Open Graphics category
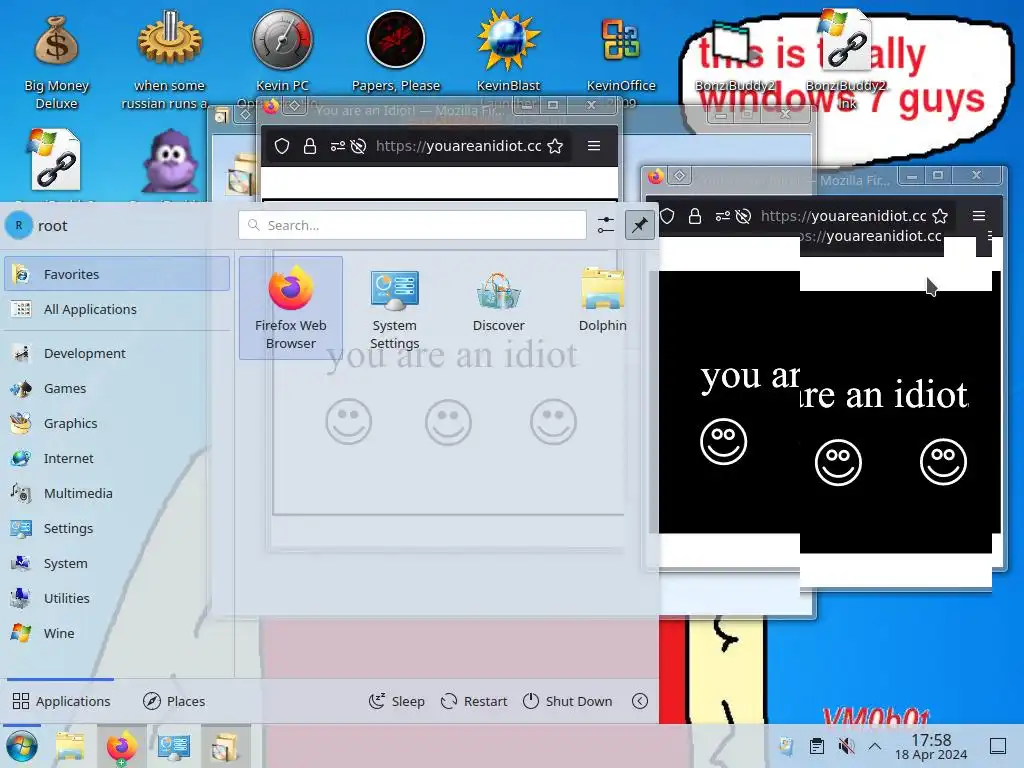Screen dimensions: 1024x768 click(x=117, y=423)
